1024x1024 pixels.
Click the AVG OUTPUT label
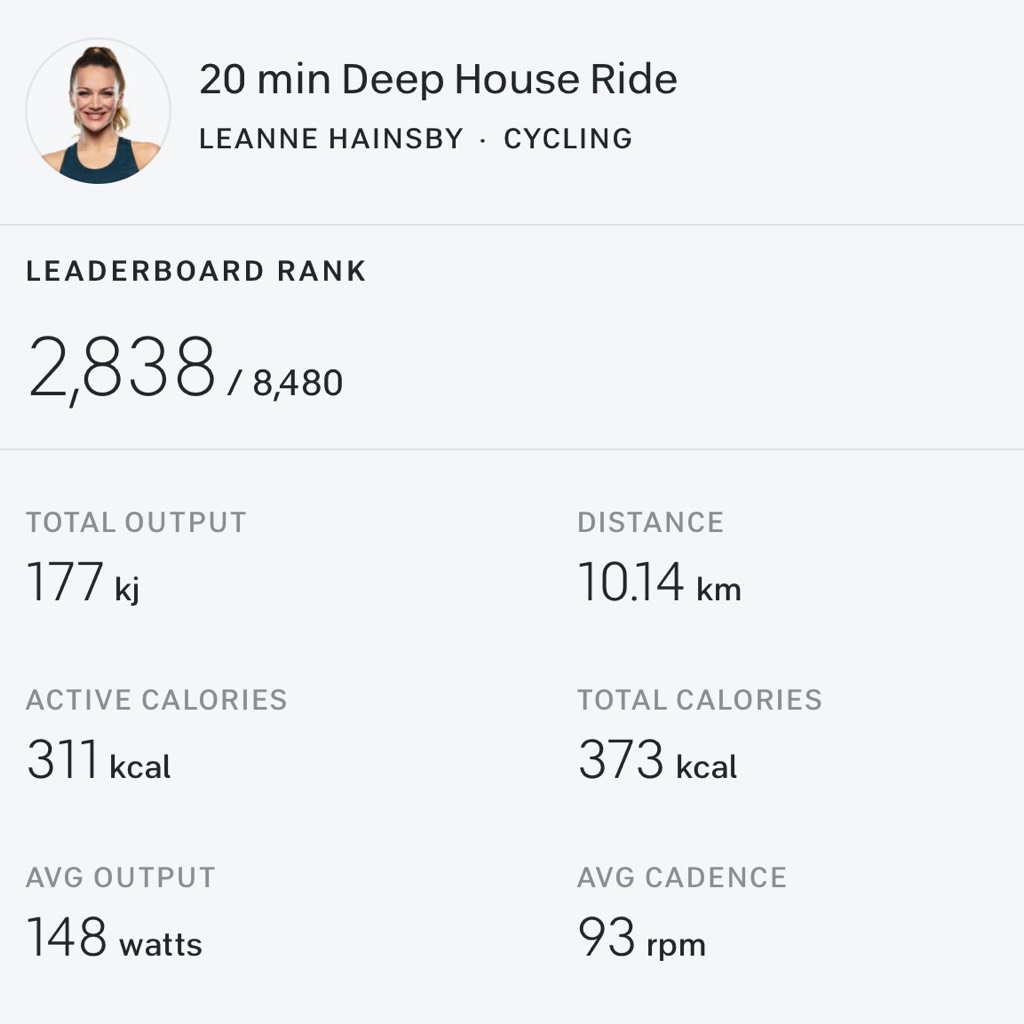click(x=120, y=878)
